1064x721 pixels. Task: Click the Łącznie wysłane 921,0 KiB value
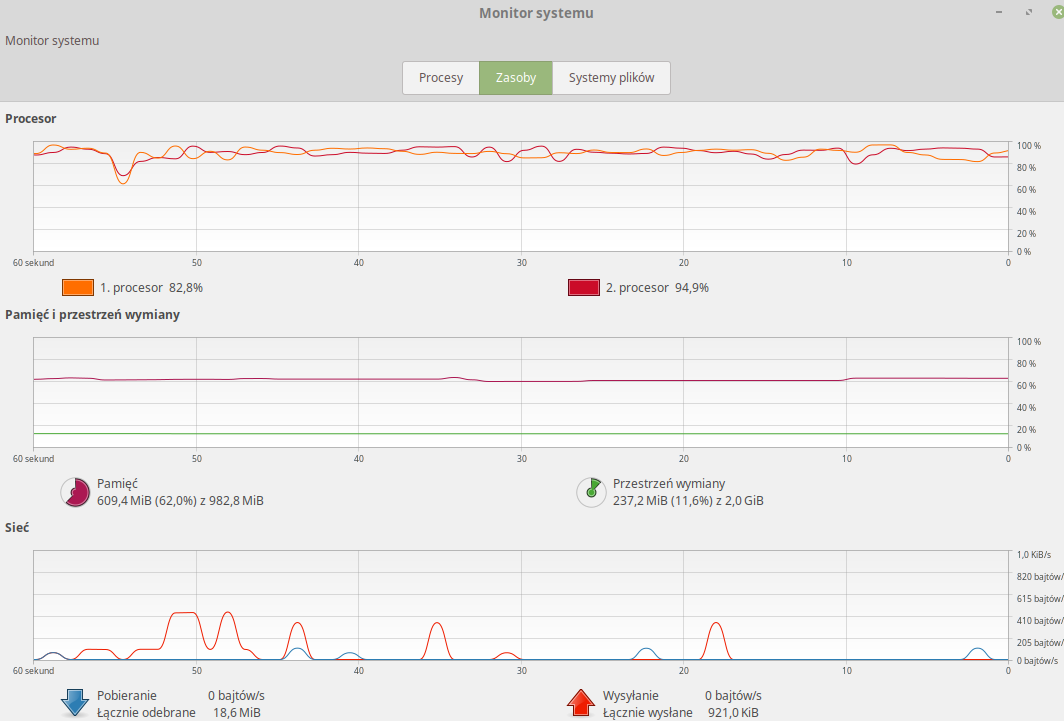pyautogui.click(x=734, y=713)
